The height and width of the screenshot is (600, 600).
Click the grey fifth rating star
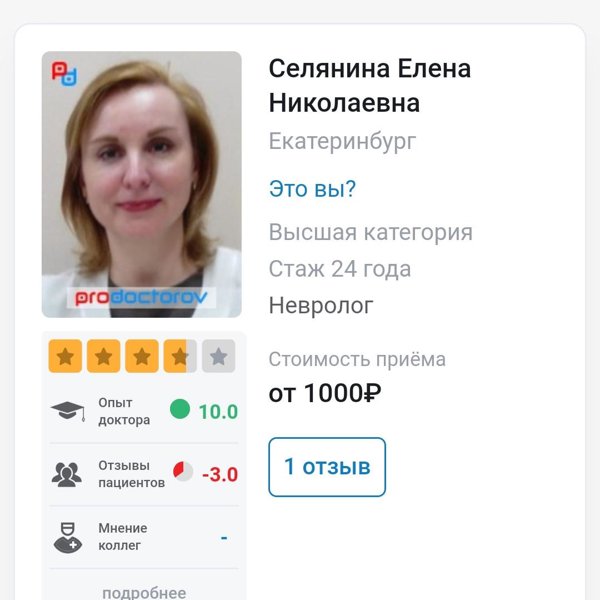click(x=218, y=356)
